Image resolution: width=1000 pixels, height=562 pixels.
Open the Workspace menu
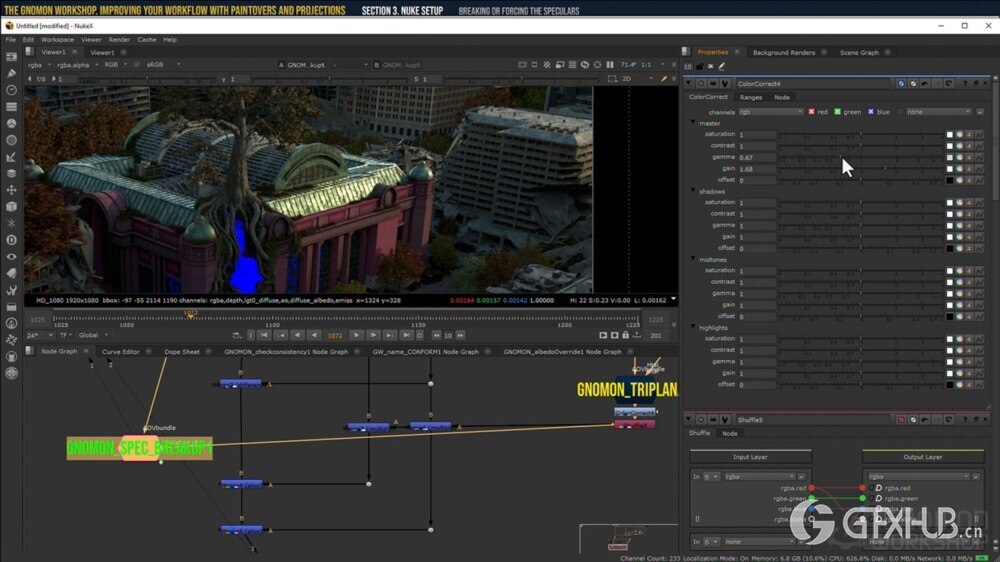57,40
